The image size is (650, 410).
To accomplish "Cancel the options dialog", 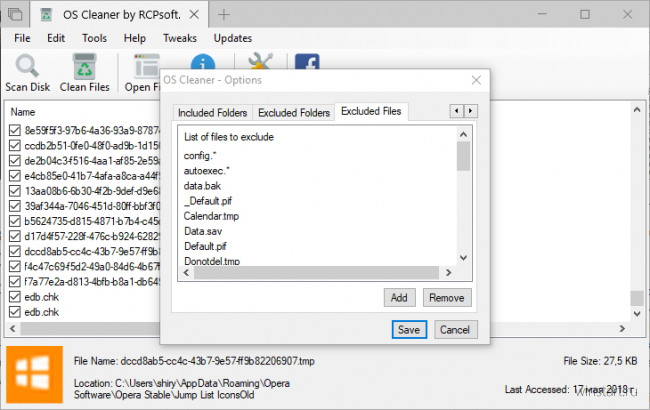I will [455, 330].
